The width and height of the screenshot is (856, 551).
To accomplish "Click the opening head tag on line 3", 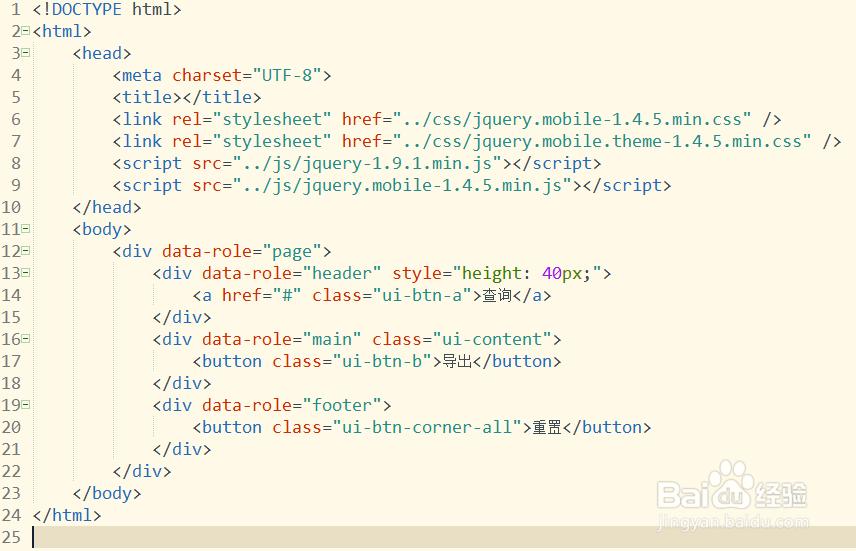I will tap(102, 54).
